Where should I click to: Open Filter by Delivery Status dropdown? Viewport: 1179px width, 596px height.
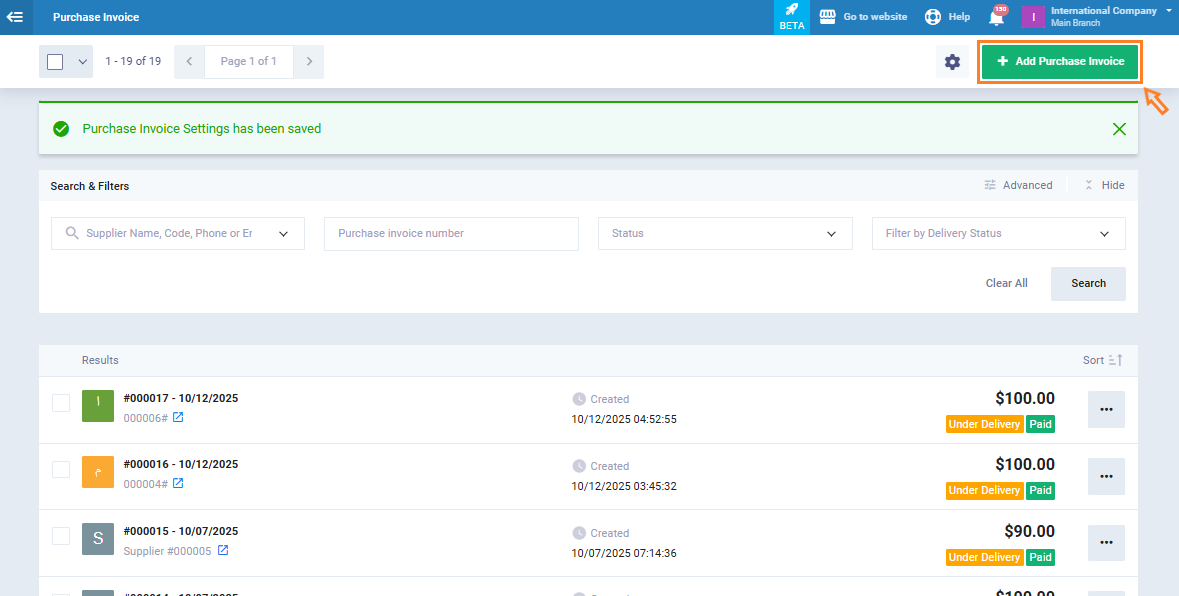(998, 234)
